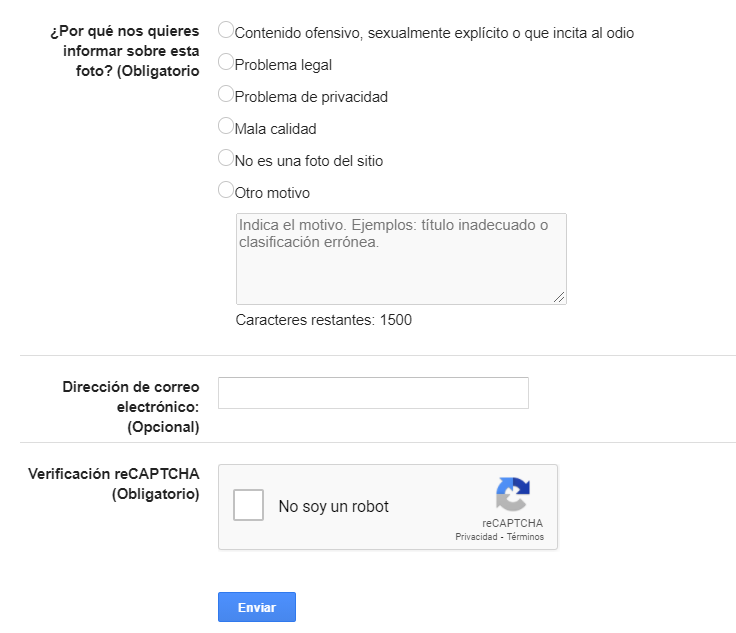Choose the 'Otro motivo' radio option
The image size is (736, 633).
pyautogui.click(x=225, y=191)
